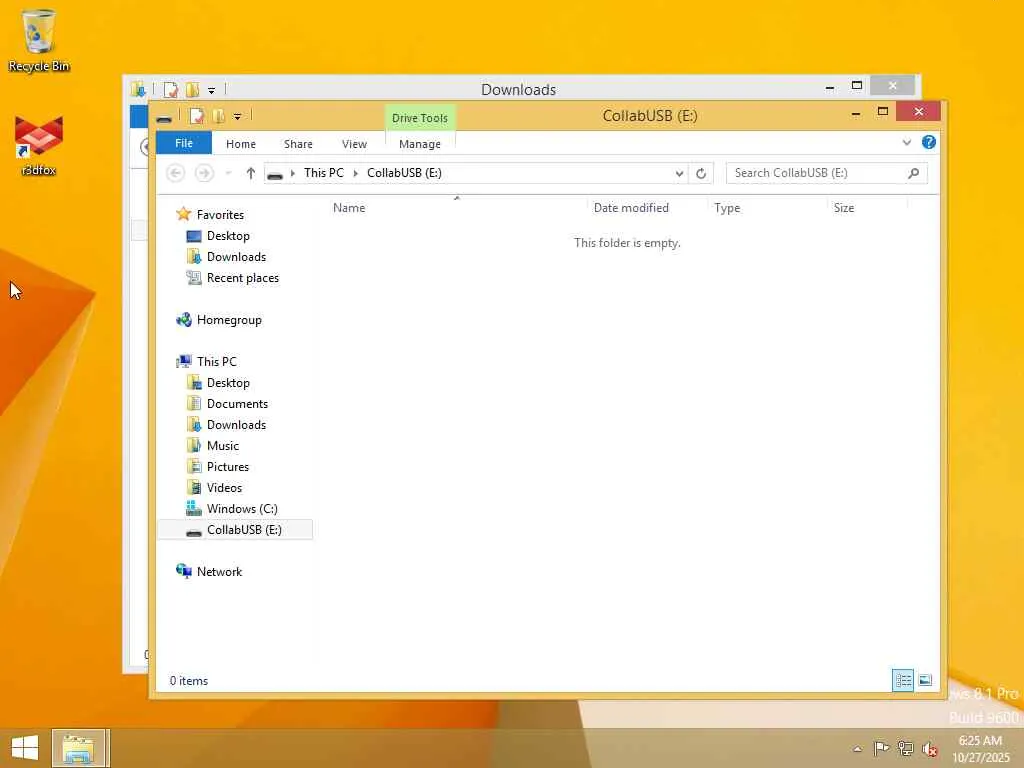The width and height of the screenshot is (1024, 768).
Task: Click File Explorer on the taskbar
Action: pos(79,748)
